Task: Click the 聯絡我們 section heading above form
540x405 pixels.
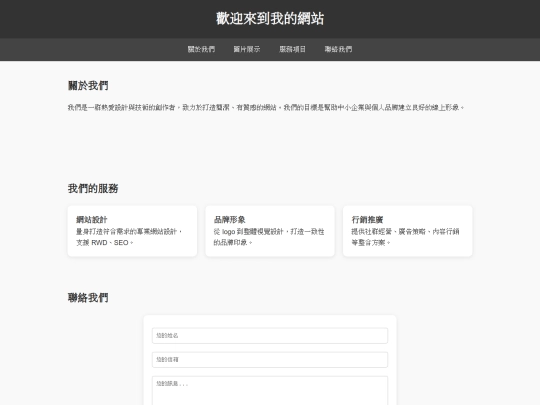Action: tap(88, 298)
